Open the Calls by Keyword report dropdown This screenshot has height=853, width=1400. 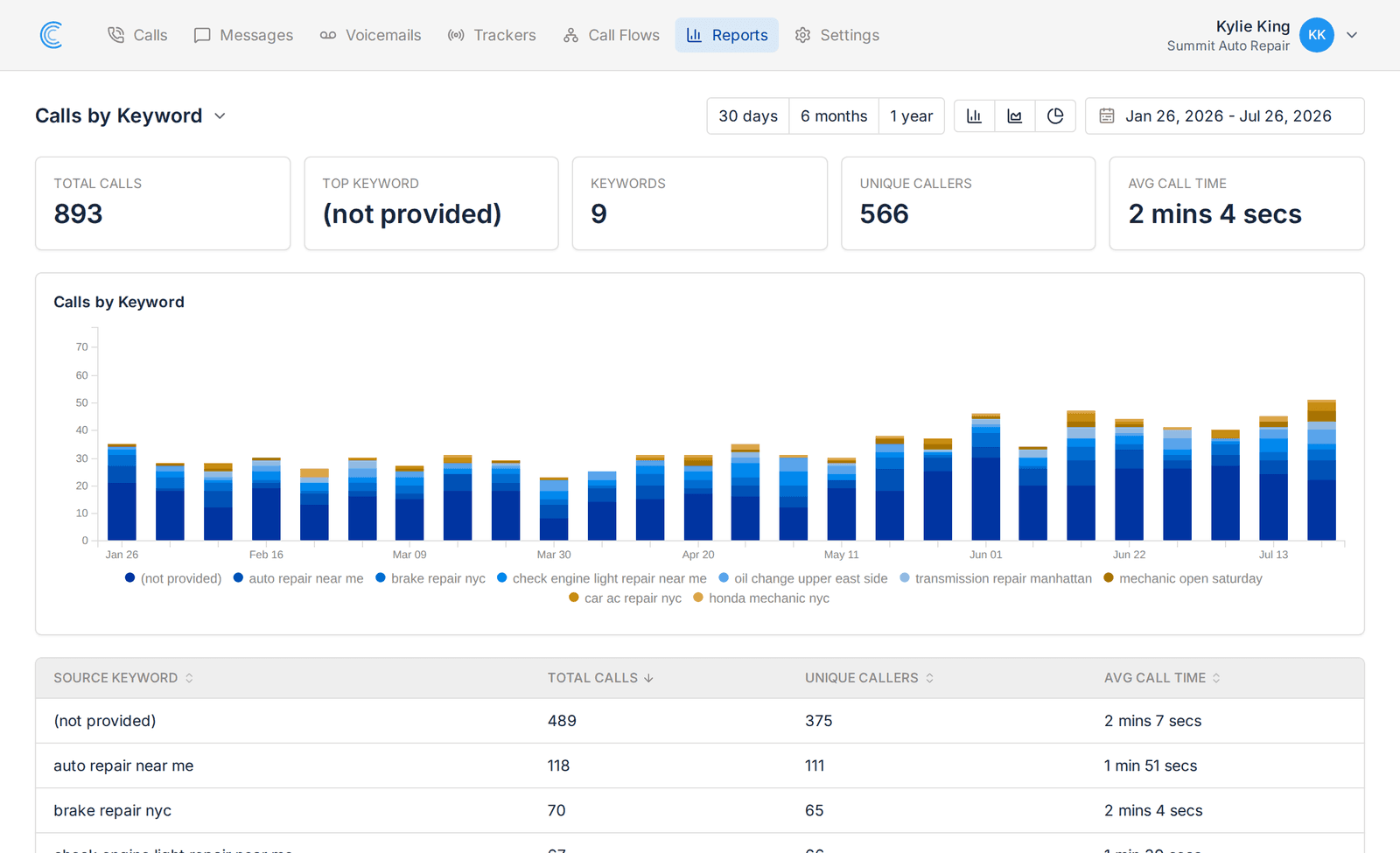[x=131, y=115]
